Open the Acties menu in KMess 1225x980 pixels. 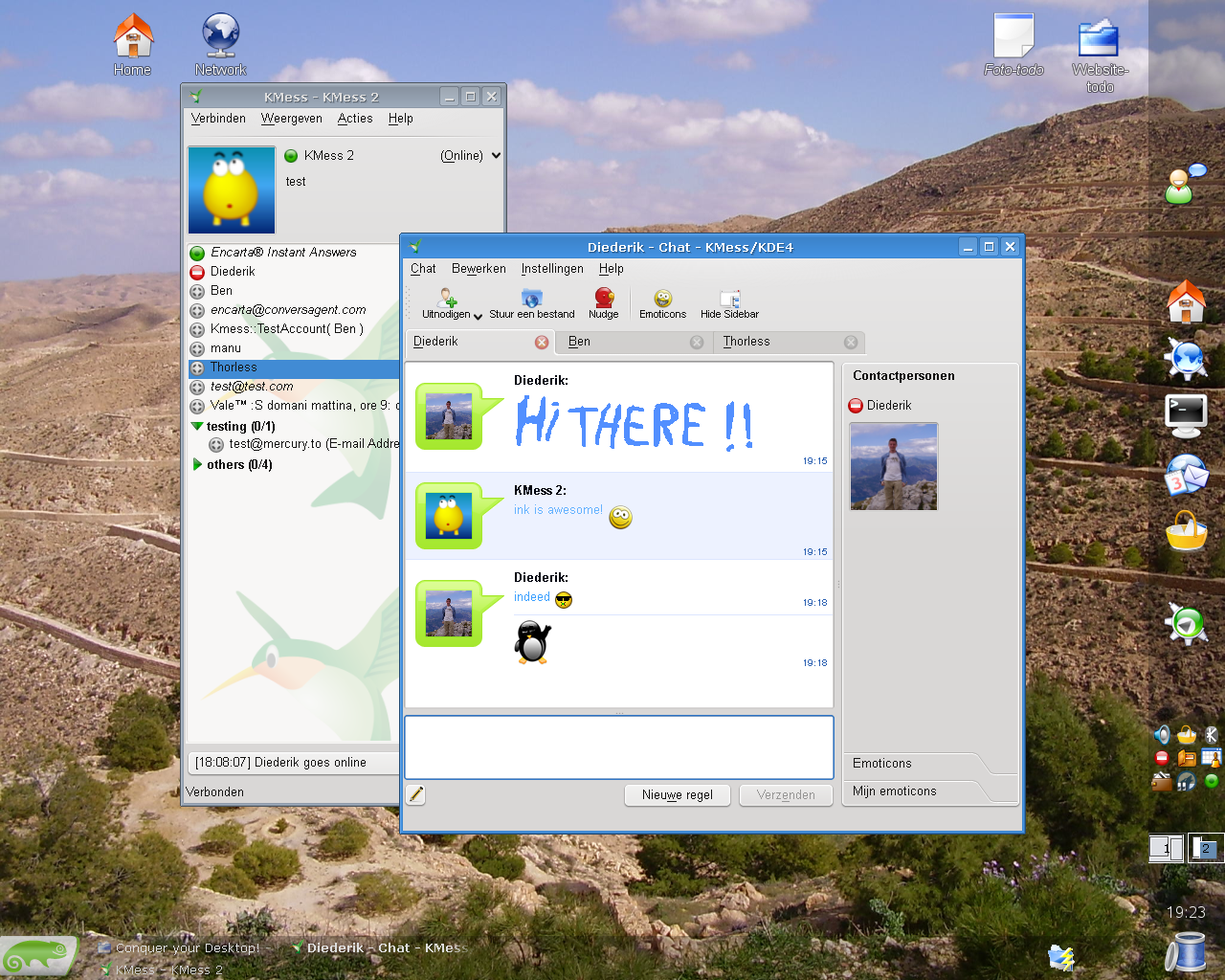(x=355, y=119)
